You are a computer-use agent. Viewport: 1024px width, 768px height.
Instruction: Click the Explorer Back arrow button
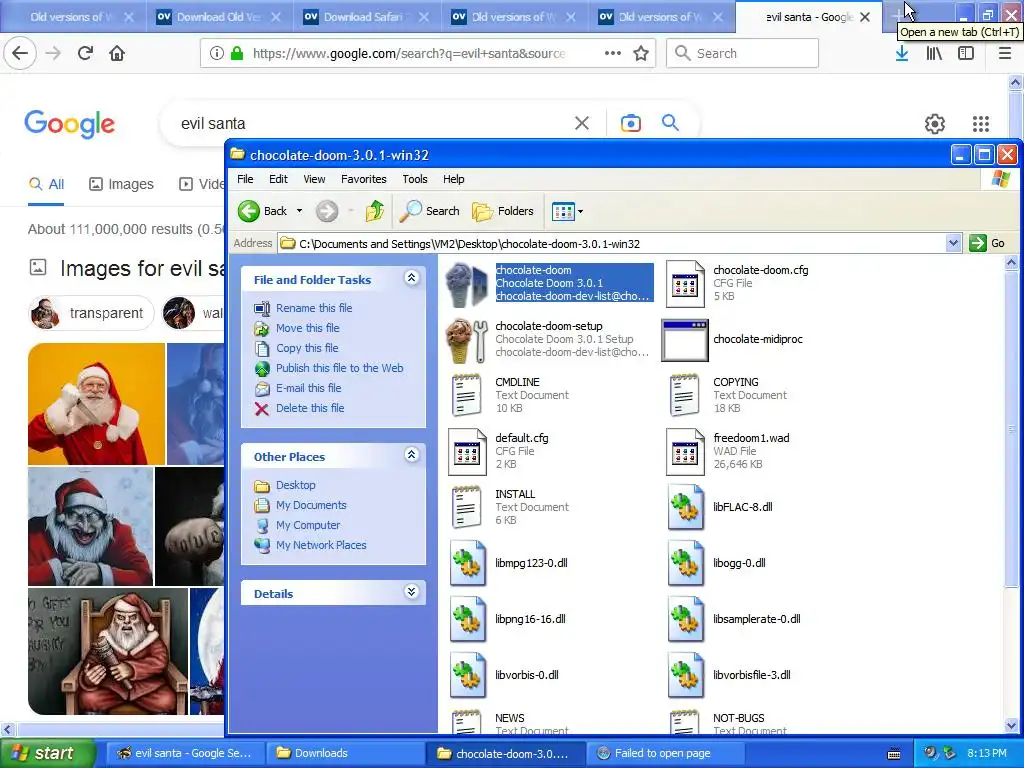(249, 211)
